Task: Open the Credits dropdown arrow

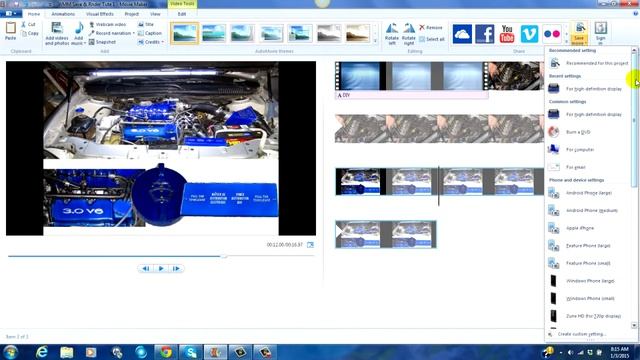Action: (162, 42)
